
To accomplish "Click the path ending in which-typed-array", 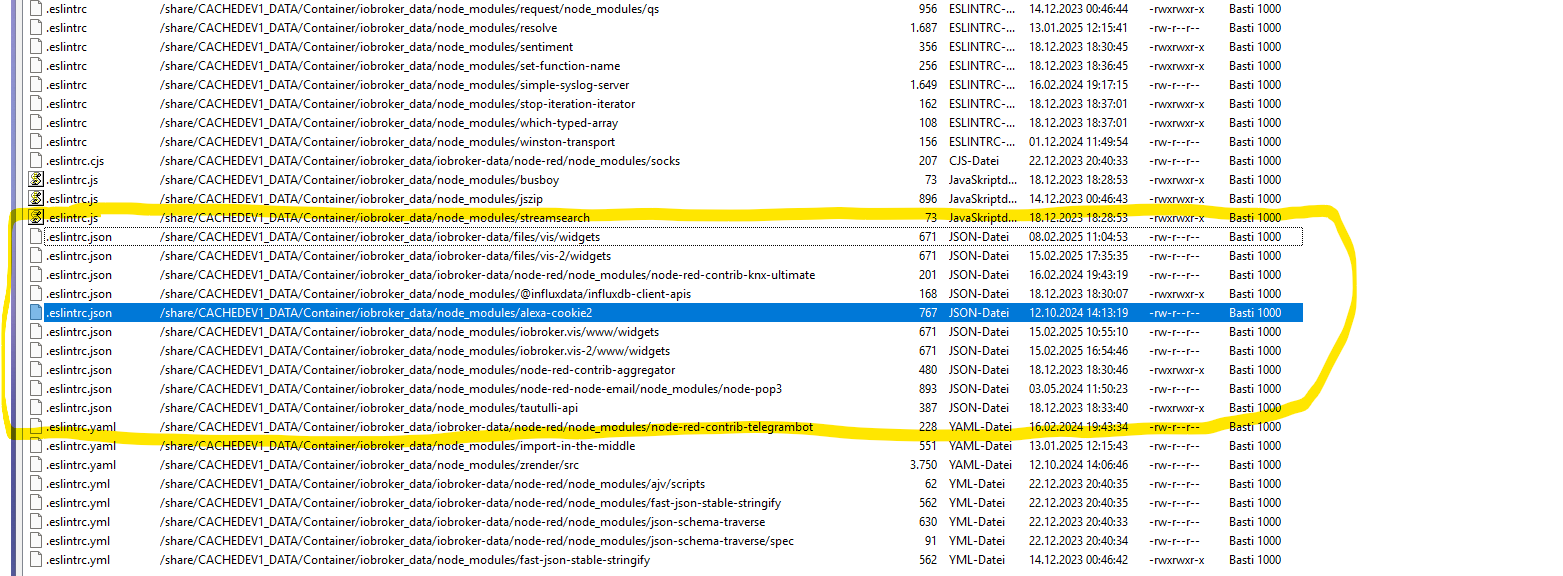I will (389, 123).
